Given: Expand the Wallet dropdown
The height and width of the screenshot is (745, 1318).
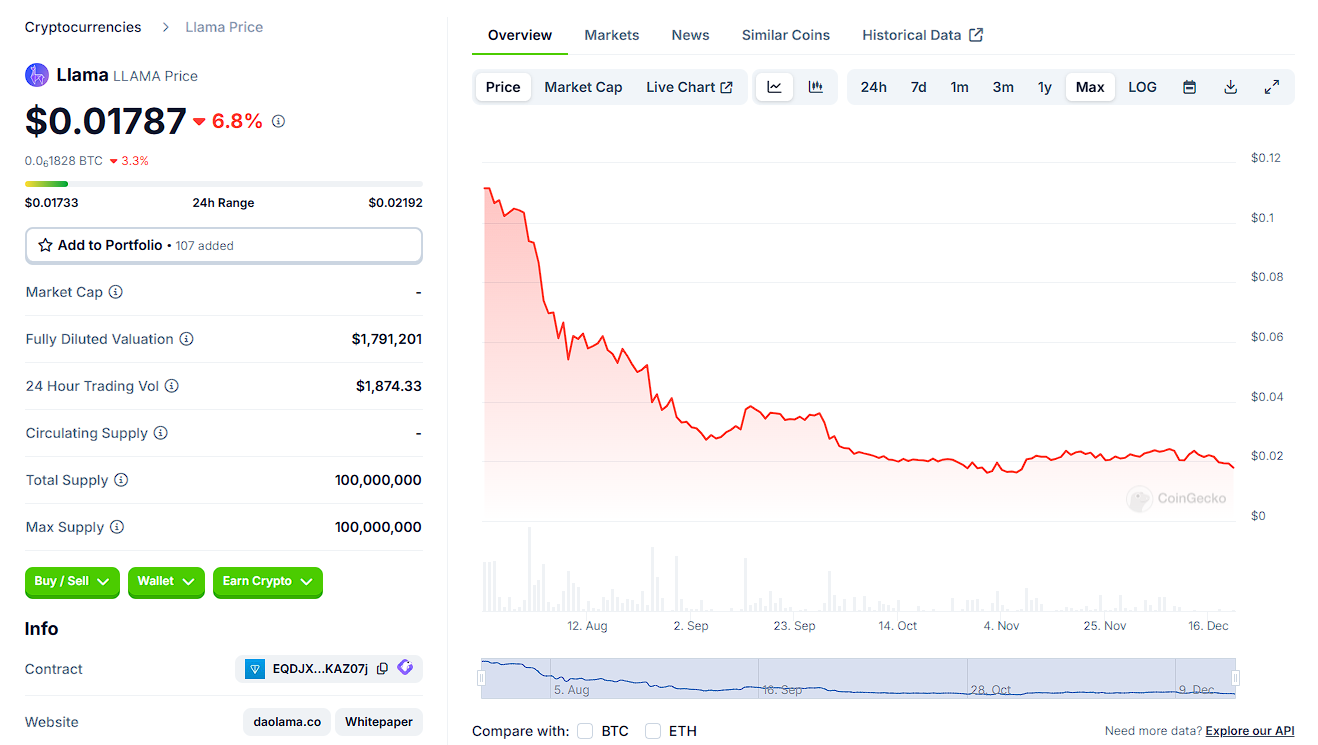Looking at the screenshot, I should 166,582.
